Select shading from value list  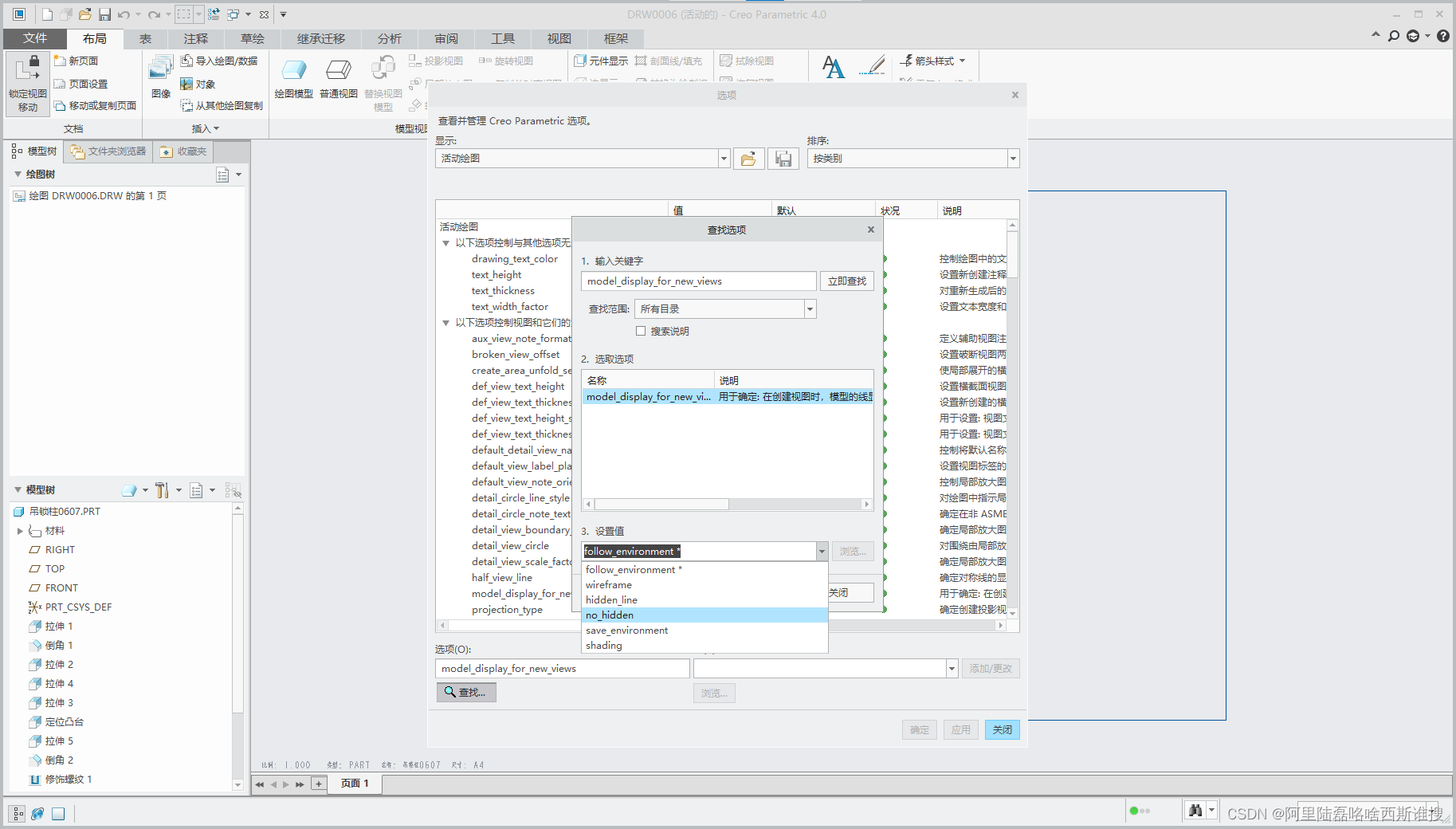(705, 646)
